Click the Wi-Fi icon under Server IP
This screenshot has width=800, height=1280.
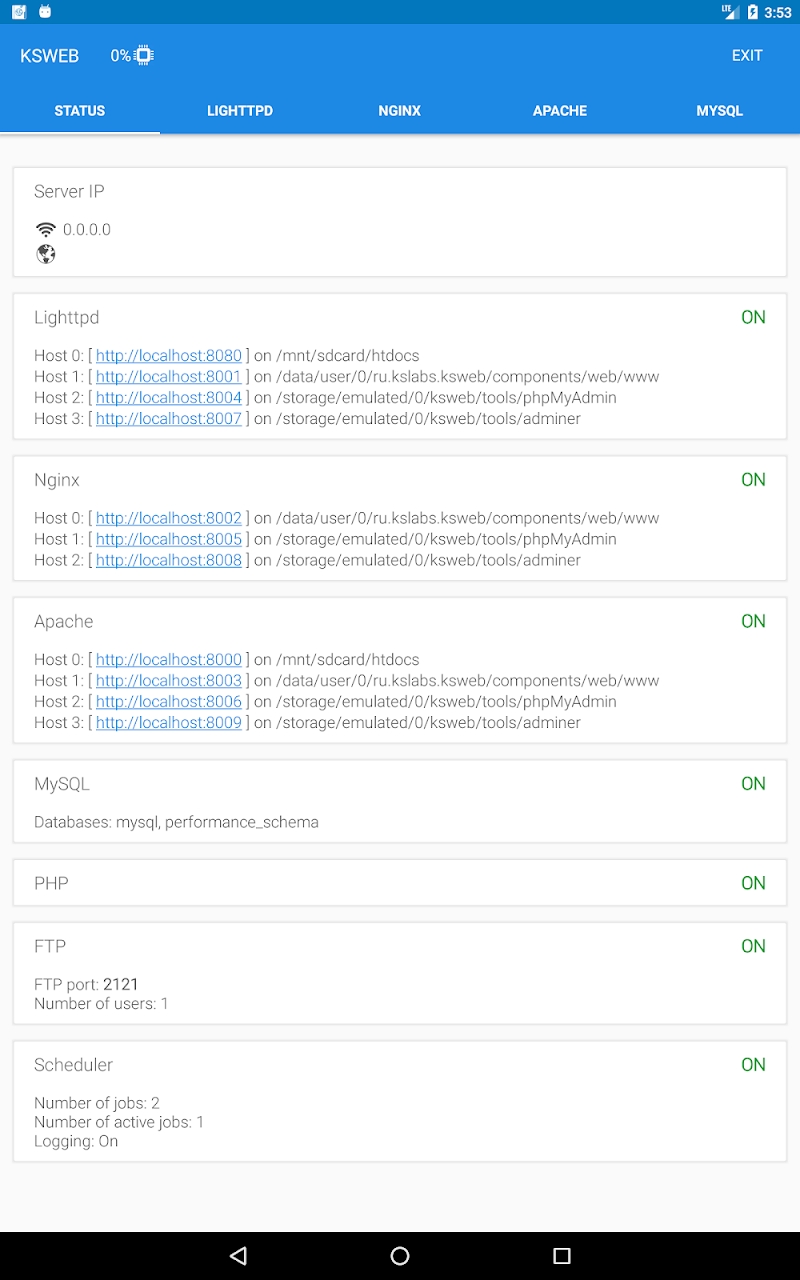[45, 227]
